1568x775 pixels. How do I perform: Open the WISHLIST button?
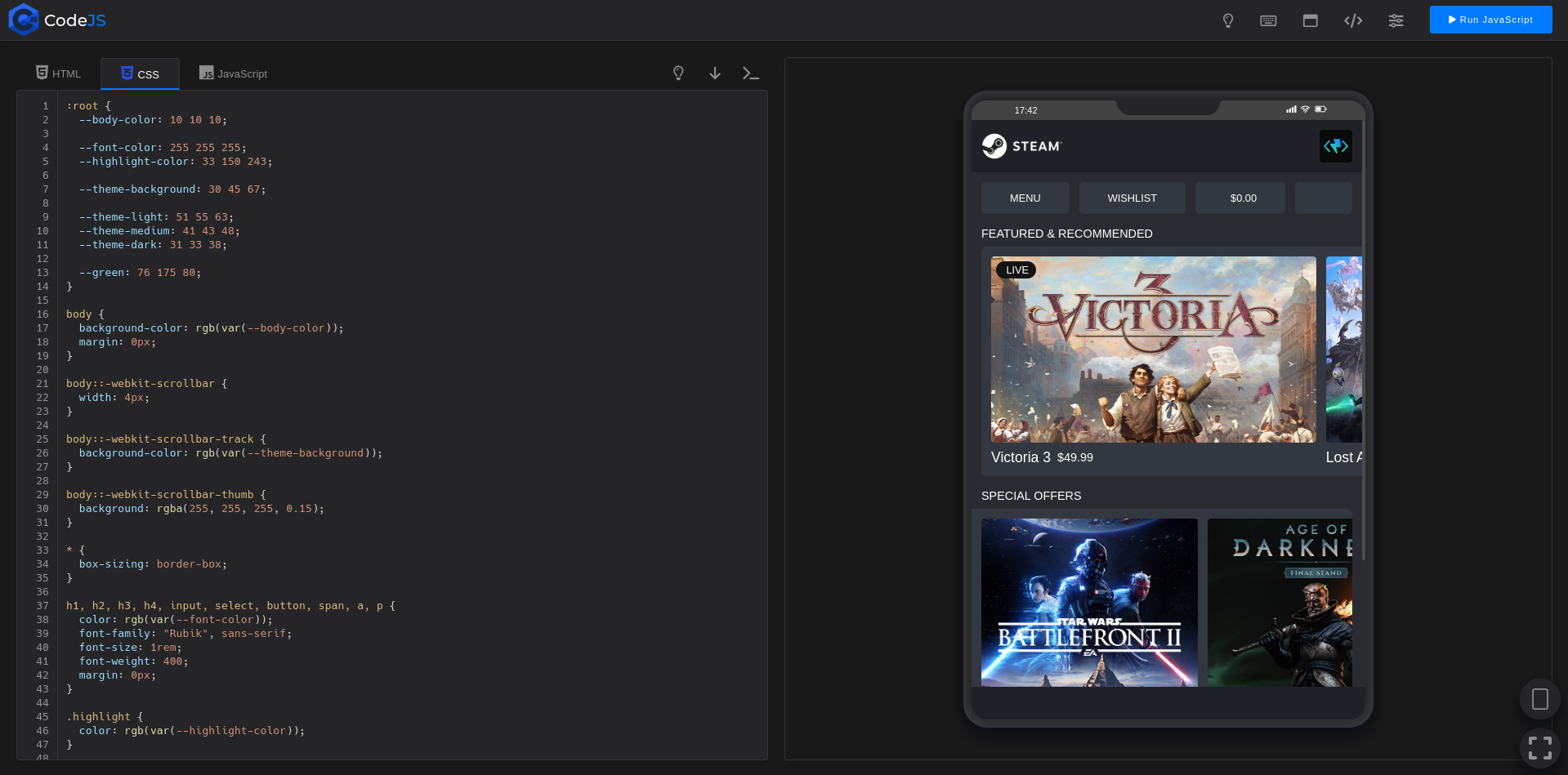point(1132,198)
